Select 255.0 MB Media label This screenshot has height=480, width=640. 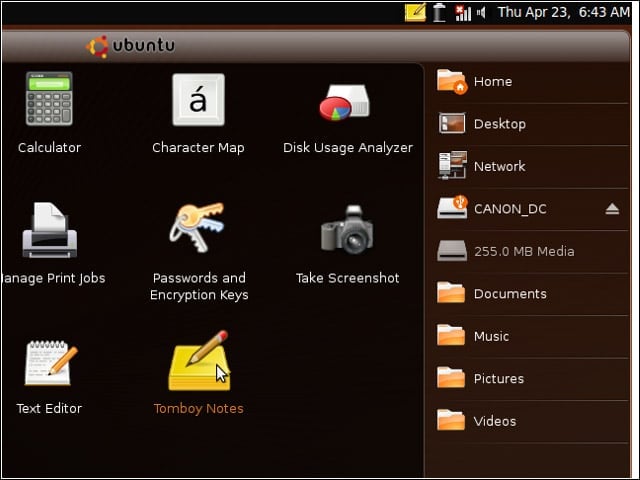click(524, 251)
